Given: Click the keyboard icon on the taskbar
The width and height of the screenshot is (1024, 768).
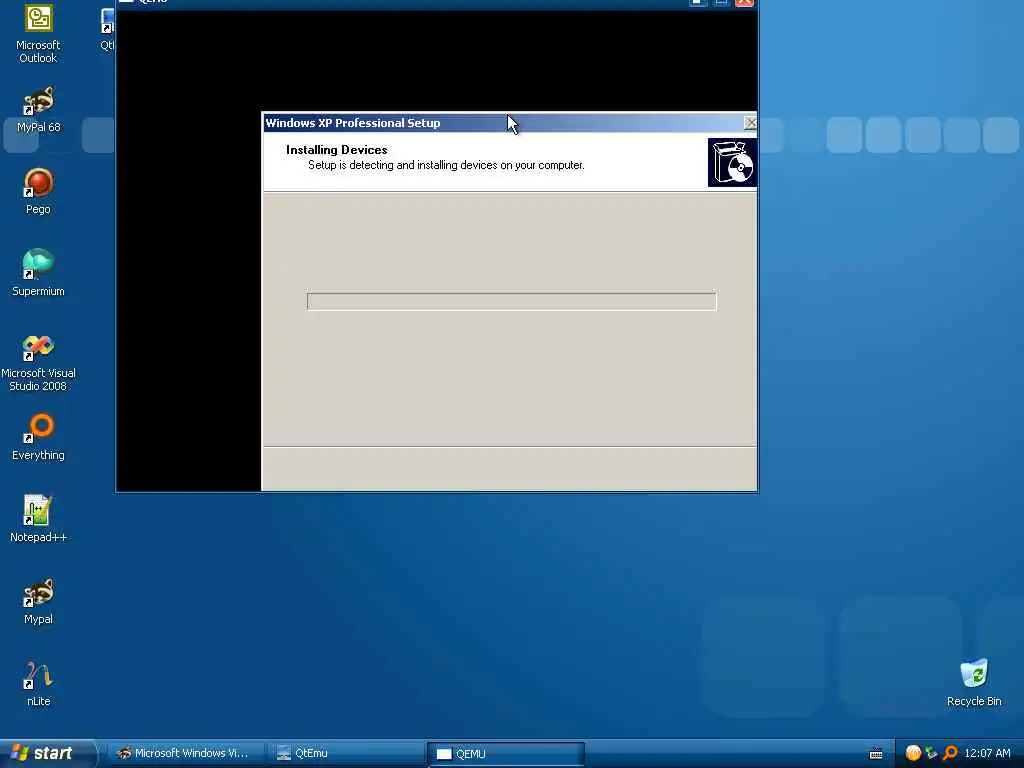Looking at the screenshot, I should 876,754.
